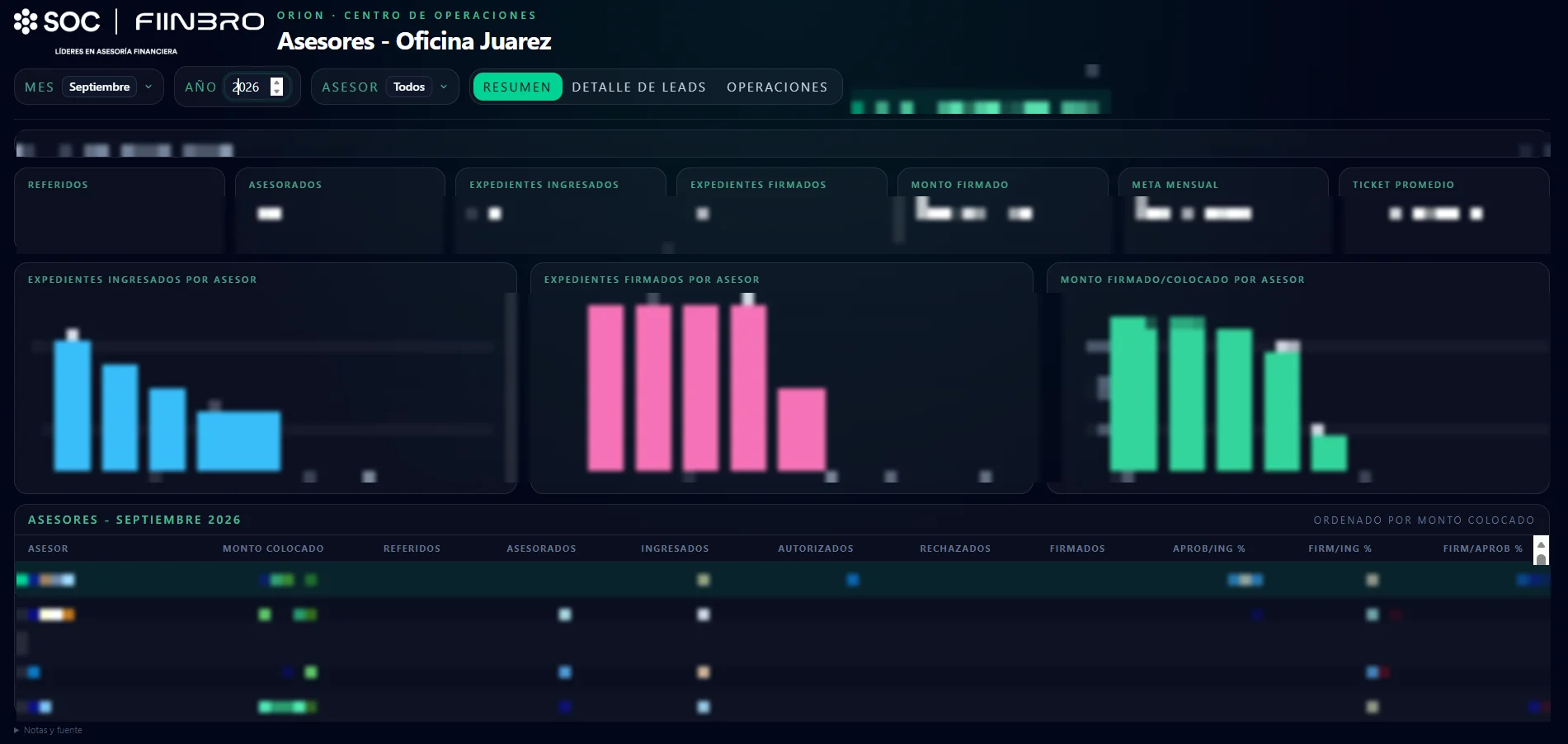Click the Asesores - Oficina Juarez title
1568x744 pixels.
pyautogui.click(x=414, y=41)
